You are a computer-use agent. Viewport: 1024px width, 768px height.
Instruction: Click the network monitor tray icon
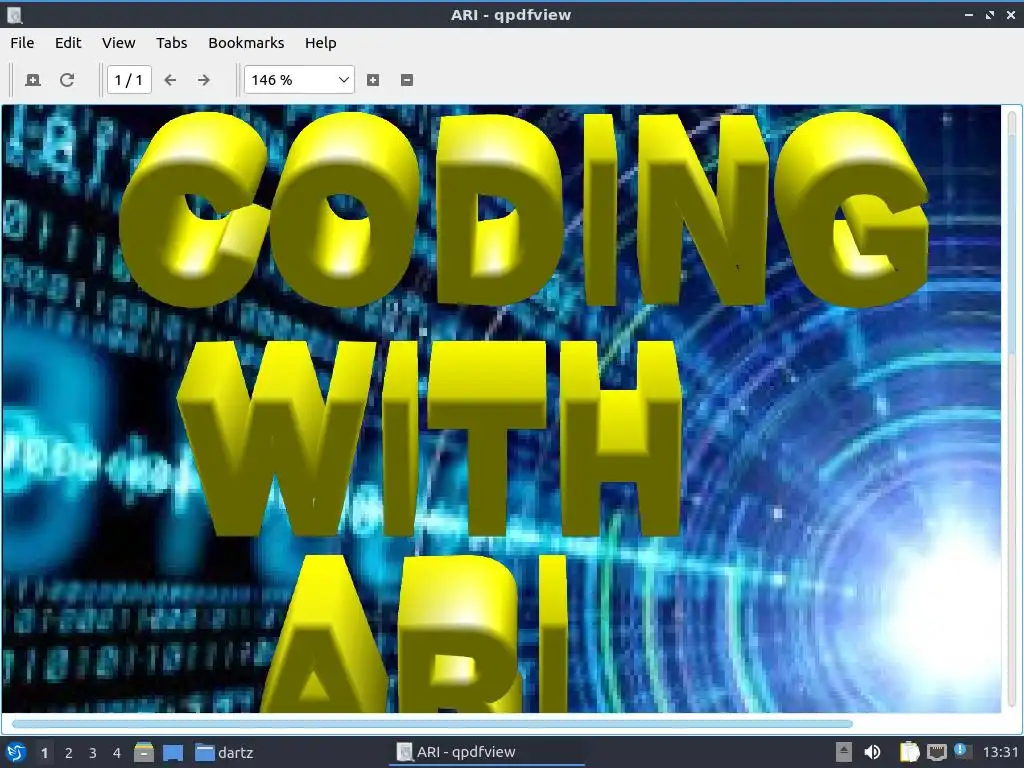(936, 752)
